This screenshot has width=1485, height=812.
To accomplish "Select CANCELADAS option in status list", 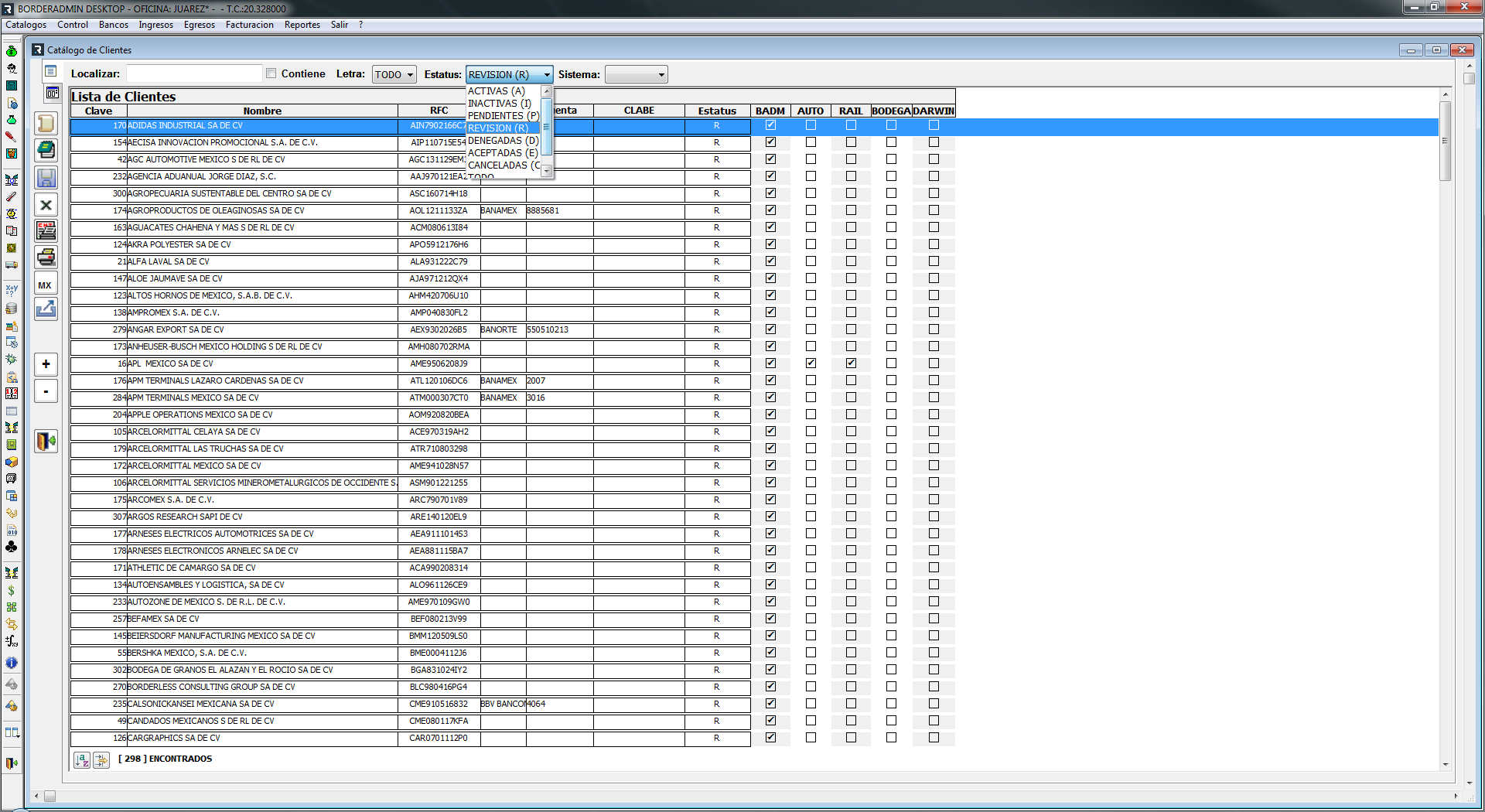I will (x=504, y=165).
